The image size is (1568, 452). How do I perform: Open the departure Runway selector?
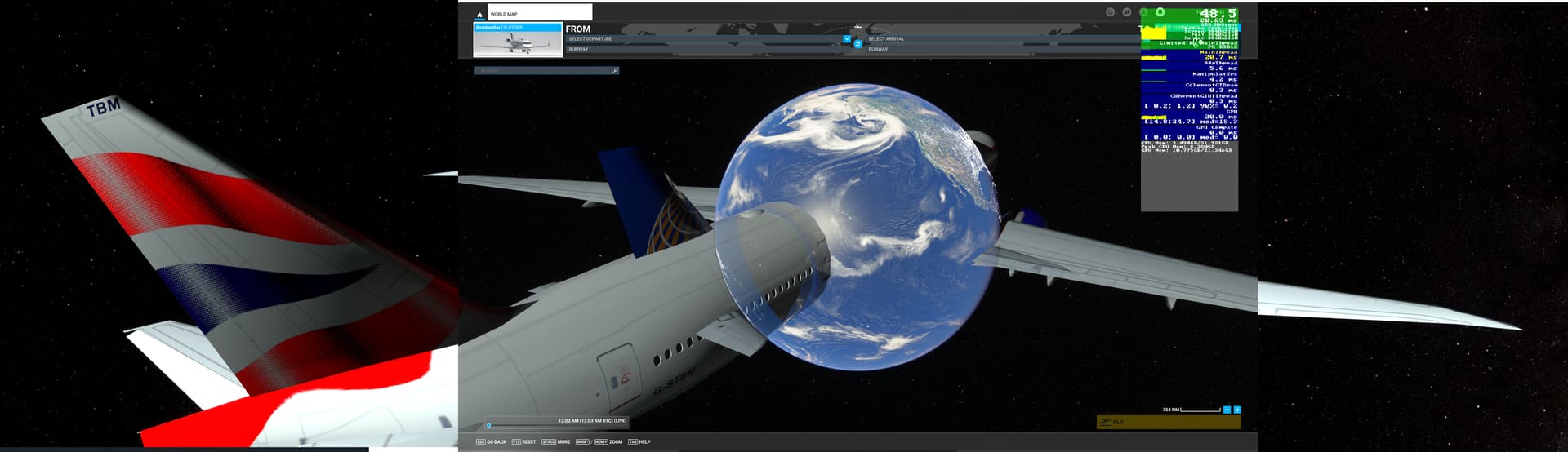(x=702, y=49)
